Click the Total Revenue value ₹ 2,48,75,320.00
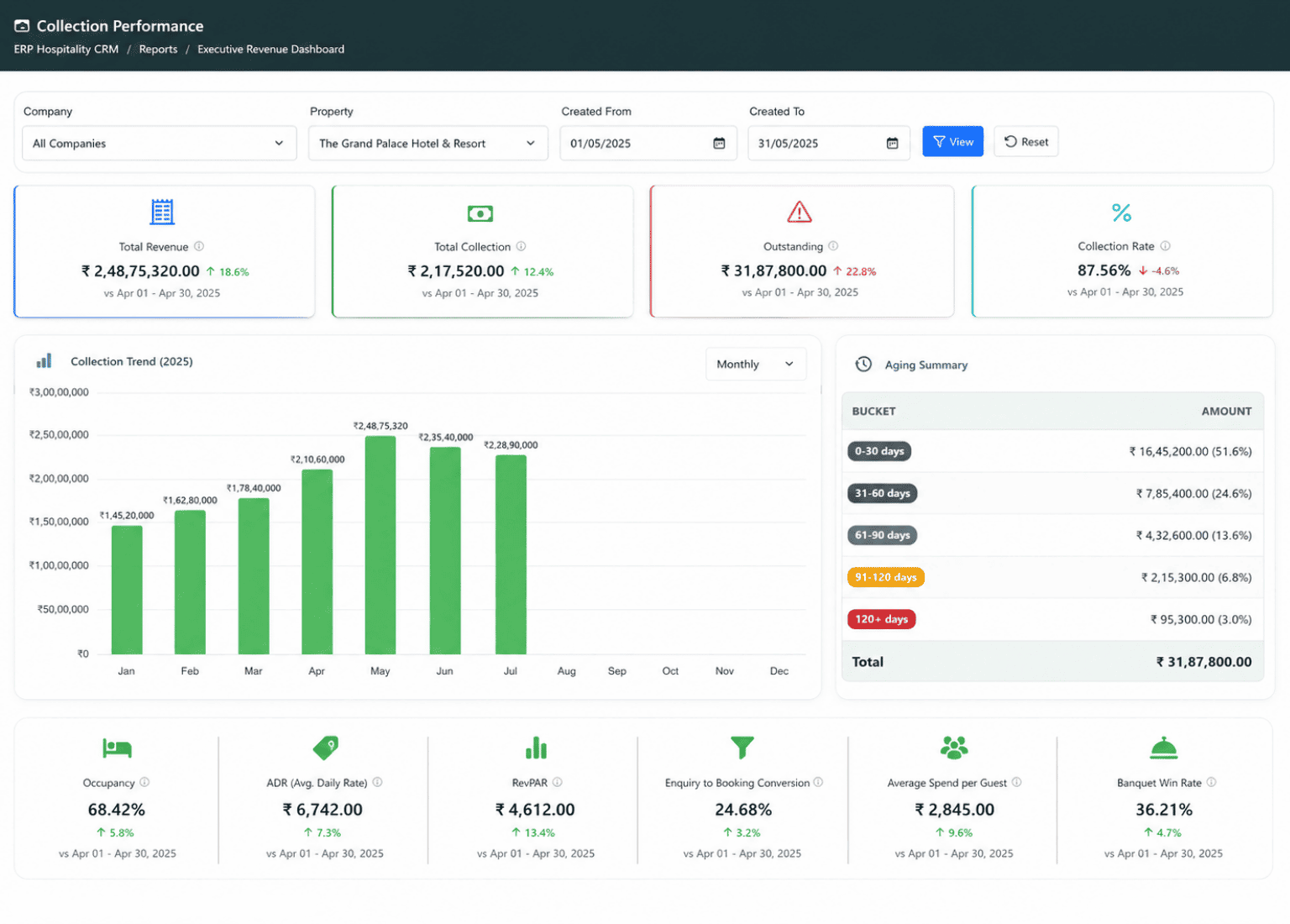 [x=140, y=271]
